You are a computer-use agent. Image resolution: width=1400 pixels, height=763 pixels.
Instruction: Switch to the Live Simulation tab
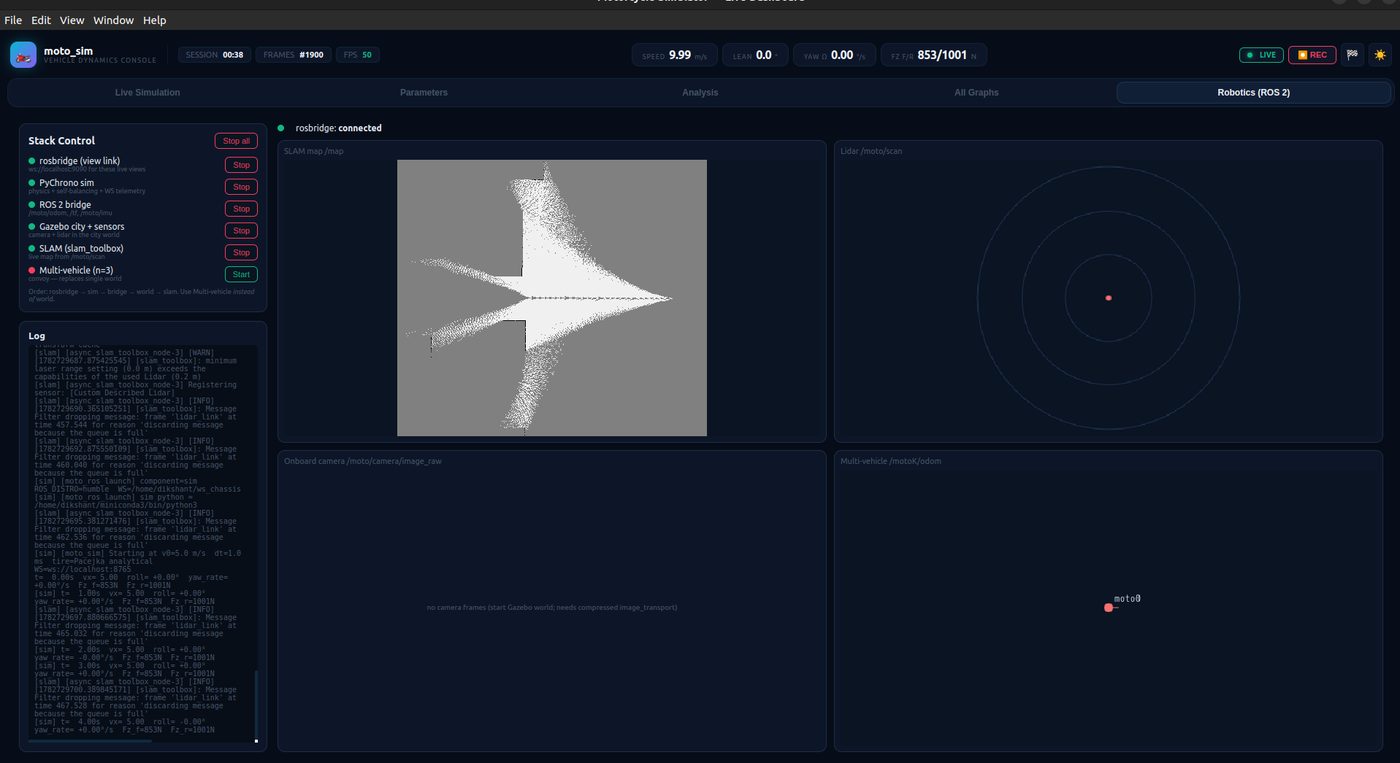tap(147, 92)
